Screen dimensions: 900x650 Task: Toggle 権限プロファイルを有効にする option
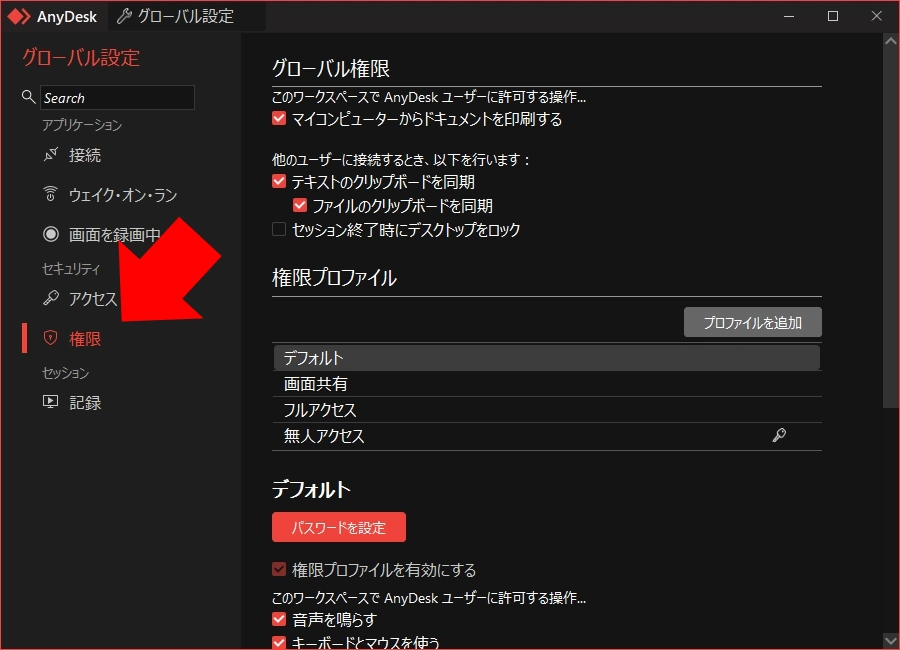coord(278,568)
